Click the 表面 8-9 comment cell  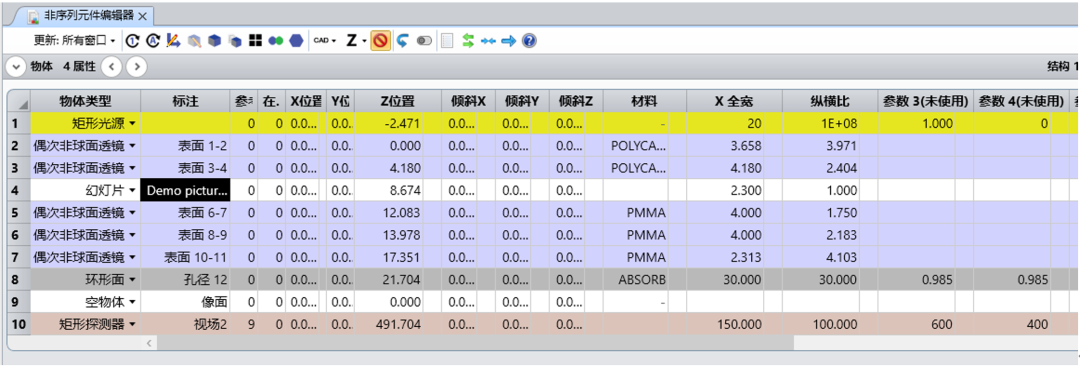pyautogui.click(x=185, y=235)
